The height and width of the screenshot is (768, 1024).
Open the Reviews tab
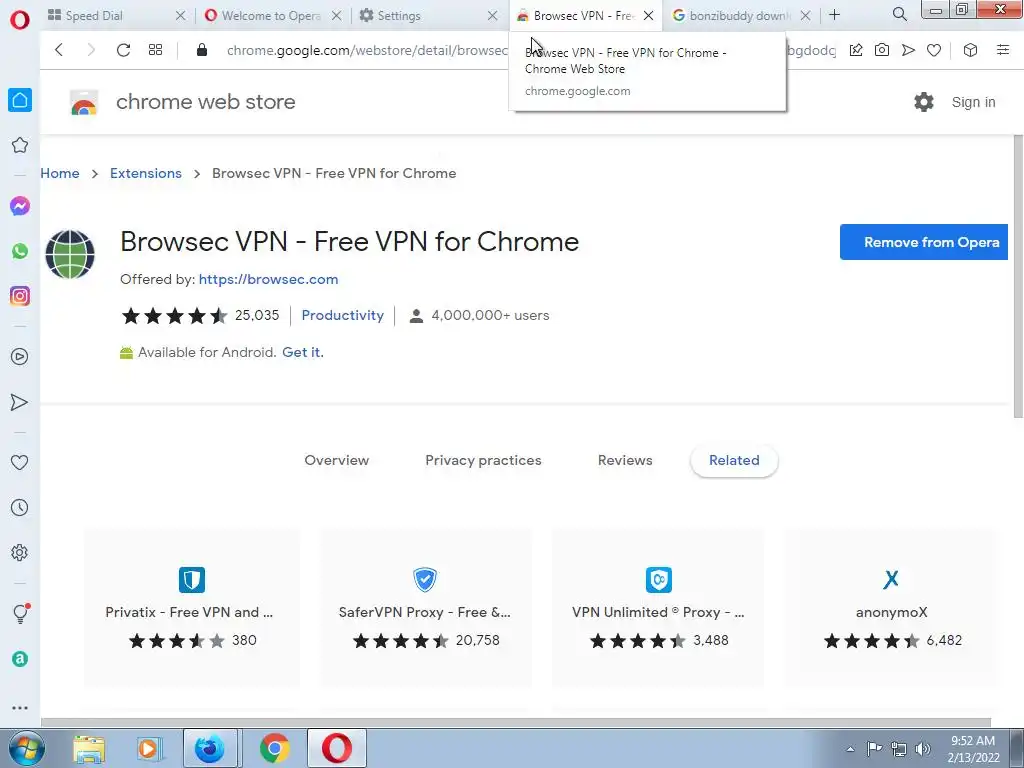pyautogui.click(x=625, y=460)
